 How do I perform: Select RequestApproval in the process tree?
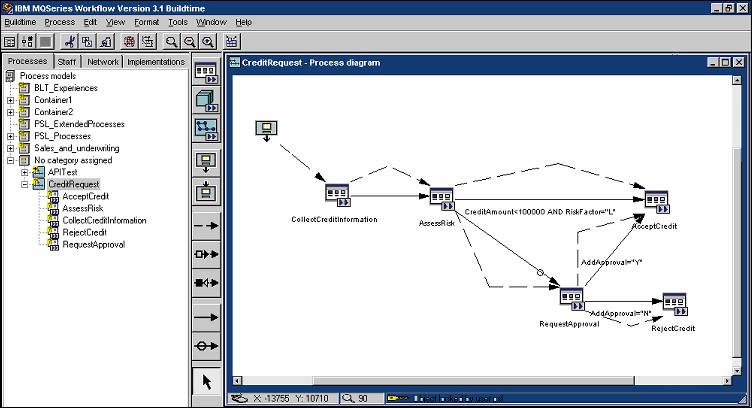click(93, 244)
